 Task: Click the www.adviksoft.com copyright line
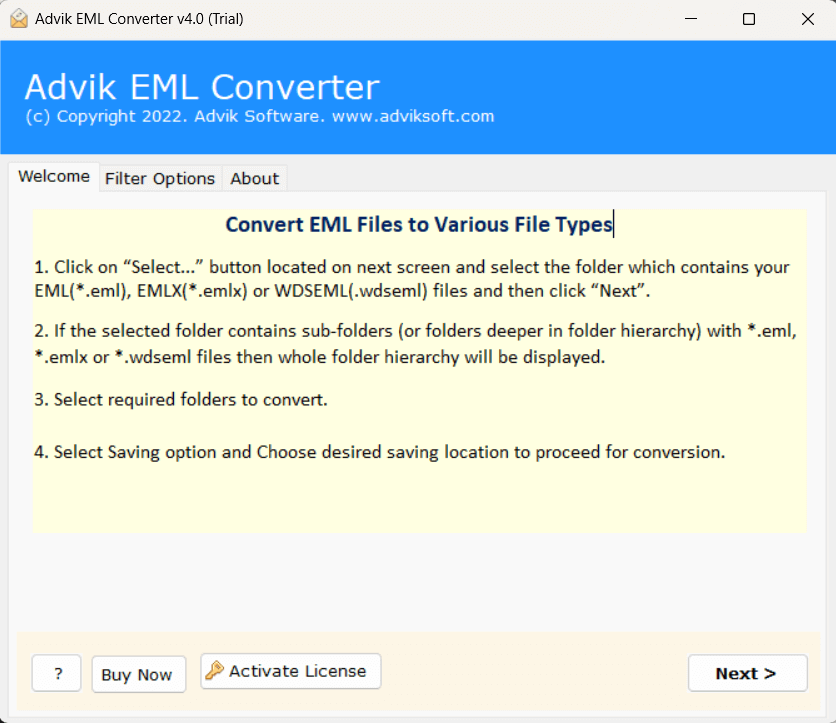point(260,116)
